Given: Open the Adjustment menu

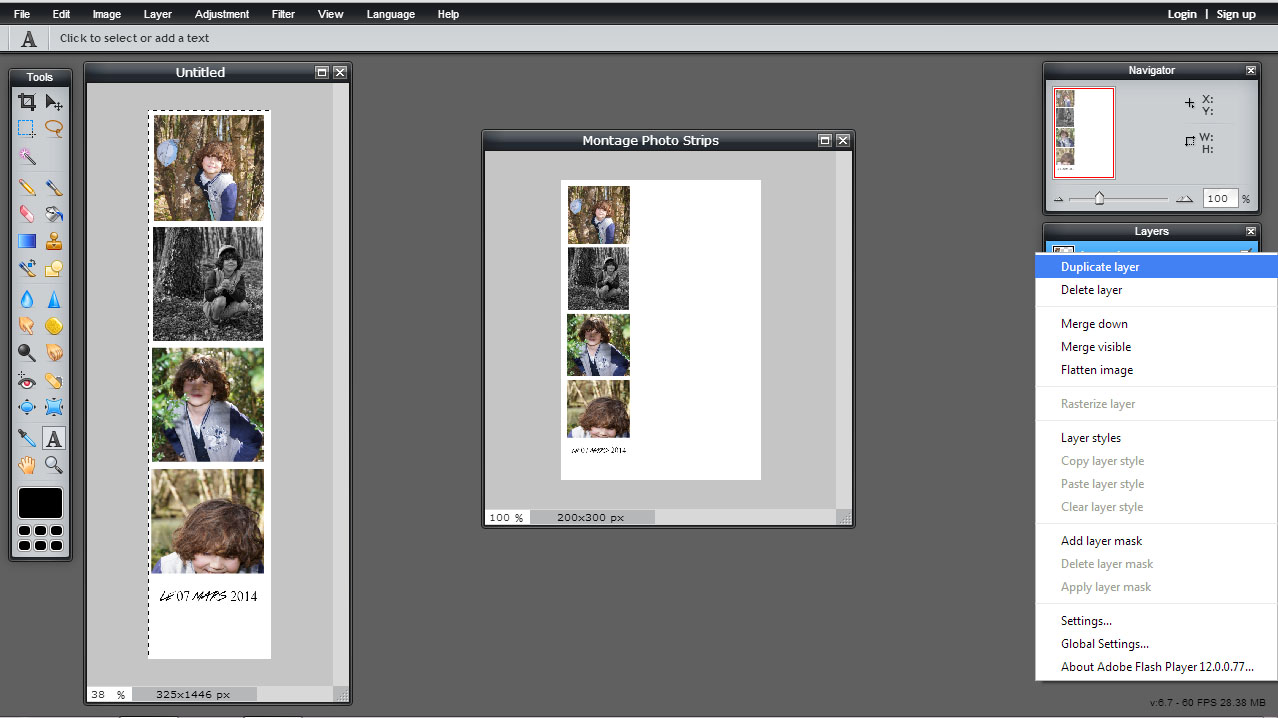Looking at the screenshot, I should [222, 14].
